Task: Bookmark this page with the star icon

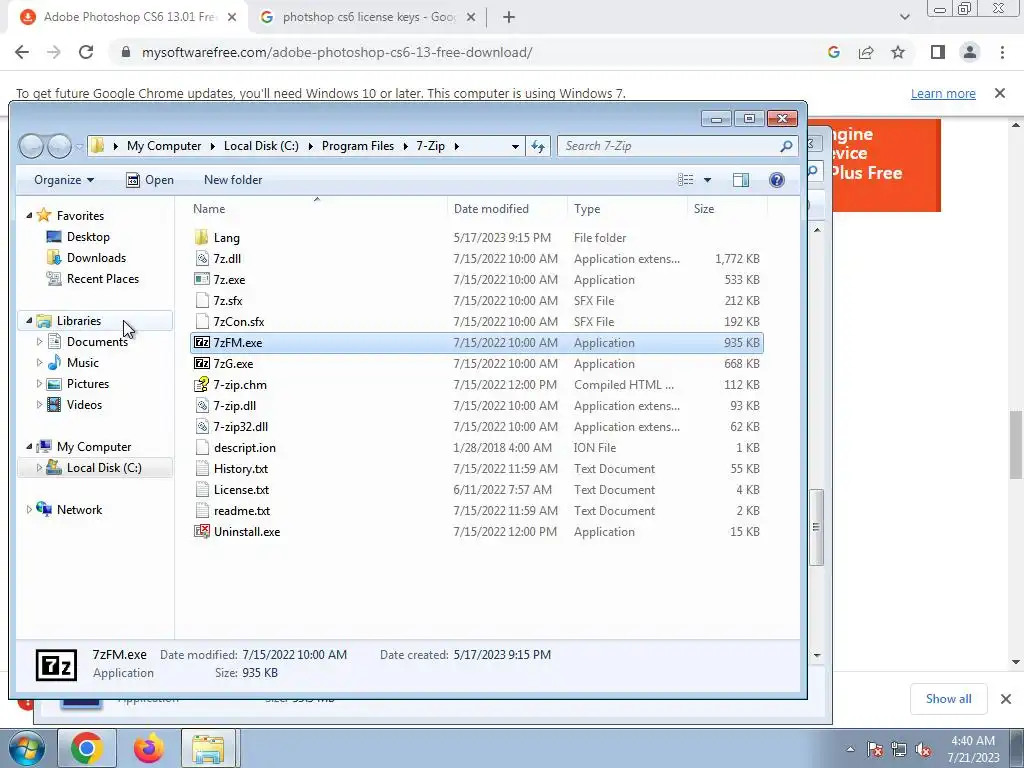Action: click(x=898, y=52)
